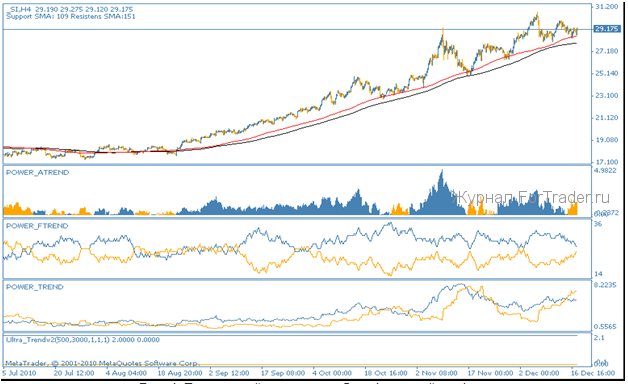The width and height of the screenshot is (628, 384).
Task: Click the 25.140 price axis value
Action: pyautogui.click(x=607, y=73)
